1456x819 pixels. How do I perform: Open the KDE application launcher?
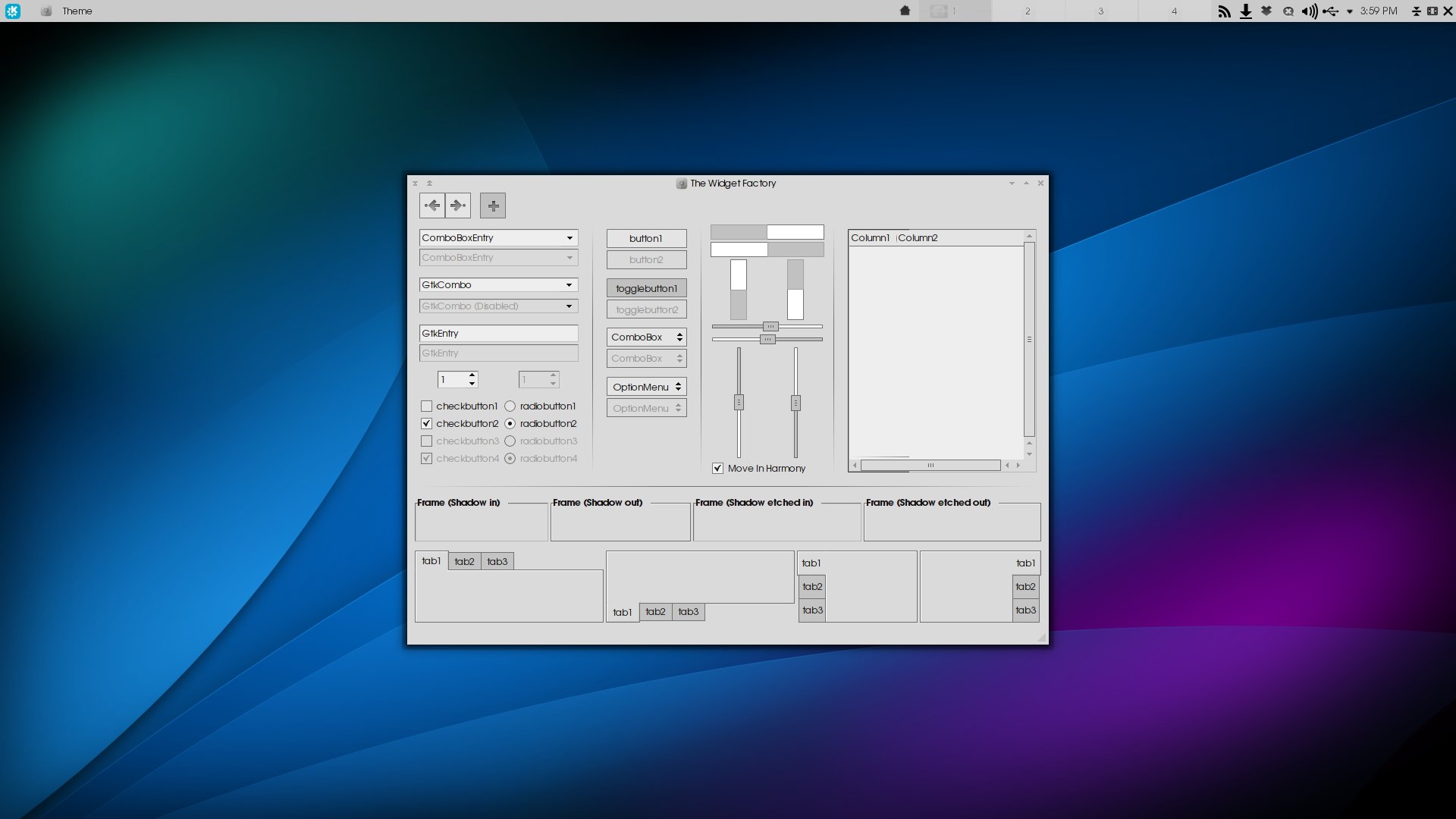click(x=13, y=11)
